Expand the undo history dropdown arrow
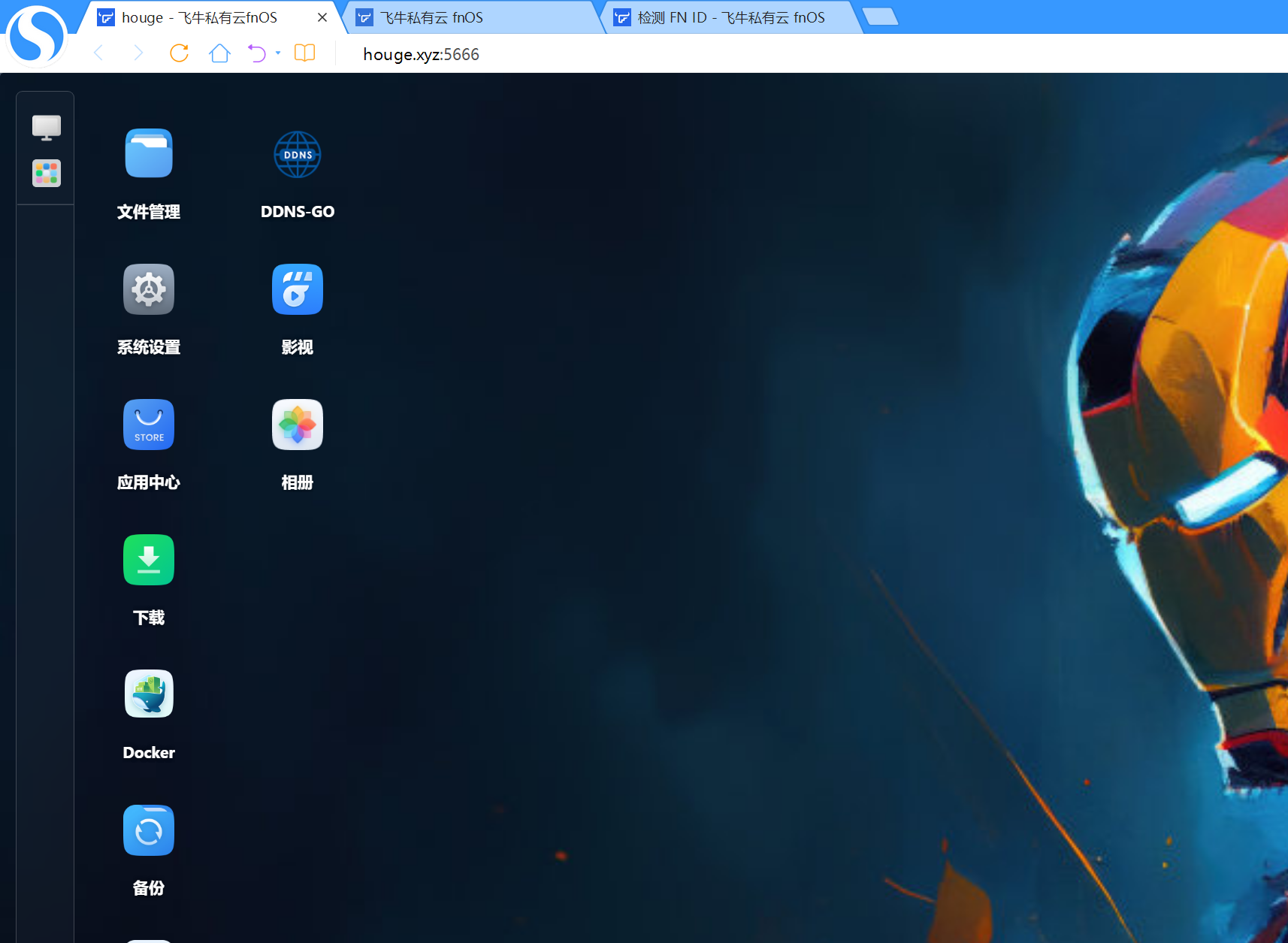This screenshot has width=1288, height=943. click(278, 53)
